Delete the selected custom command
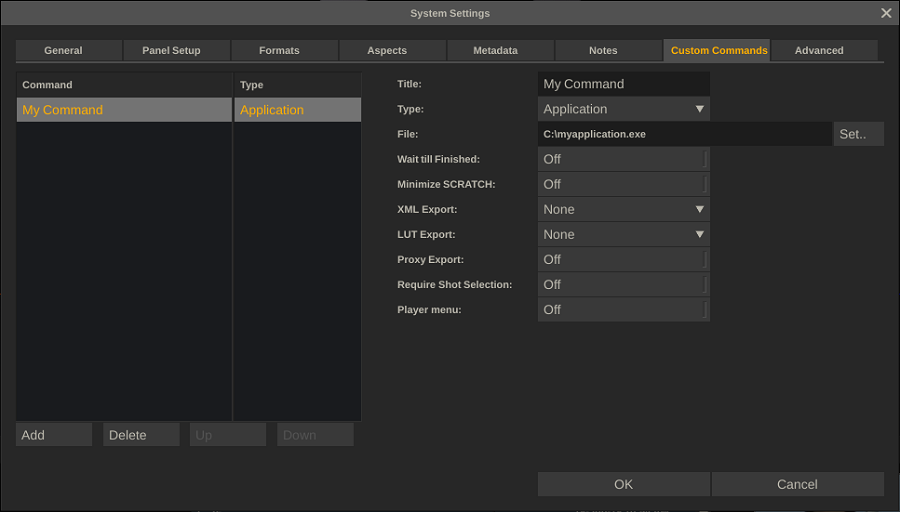900x512 pixels. [141, 435]
